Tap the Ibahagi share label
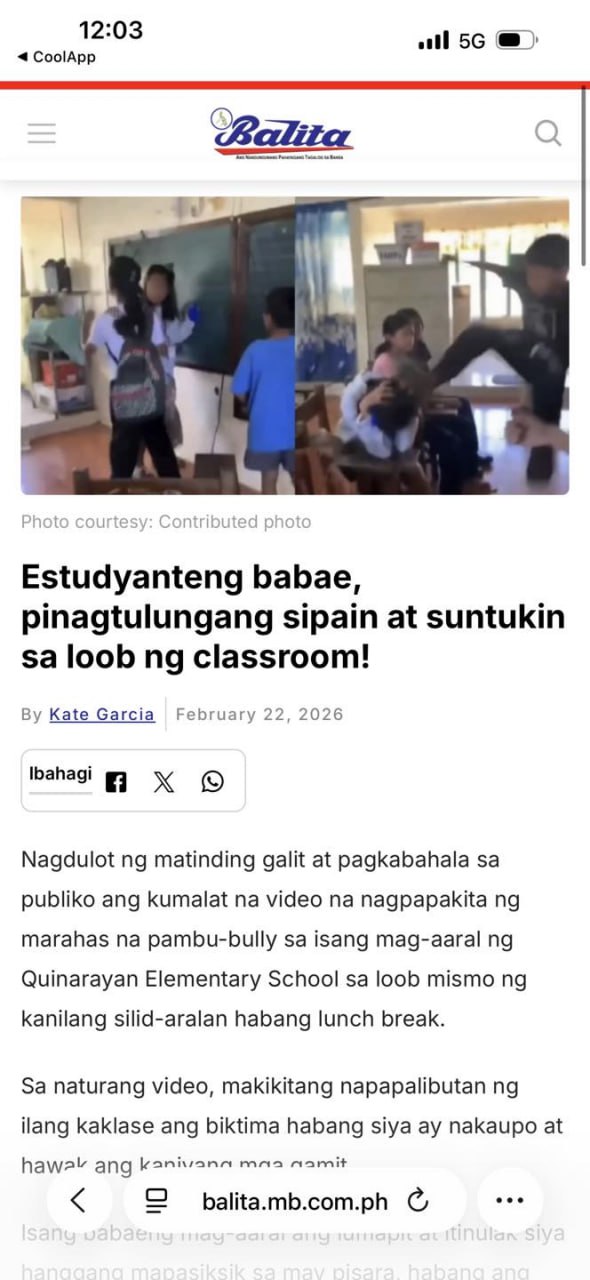Viewport: 590px width, 1280px height. (60, 774)
